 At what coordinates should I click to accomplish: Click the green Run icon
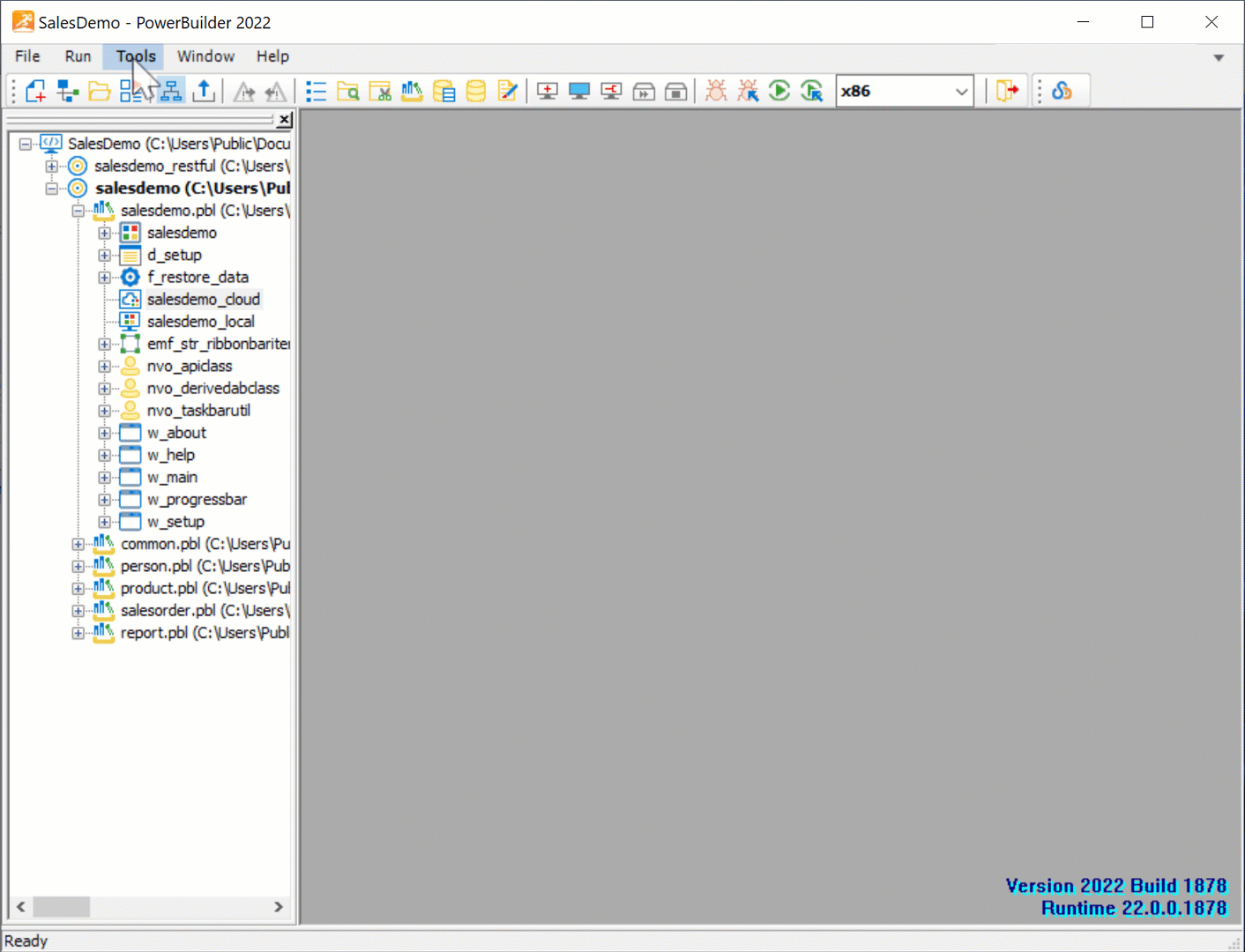tap(779, 91)
